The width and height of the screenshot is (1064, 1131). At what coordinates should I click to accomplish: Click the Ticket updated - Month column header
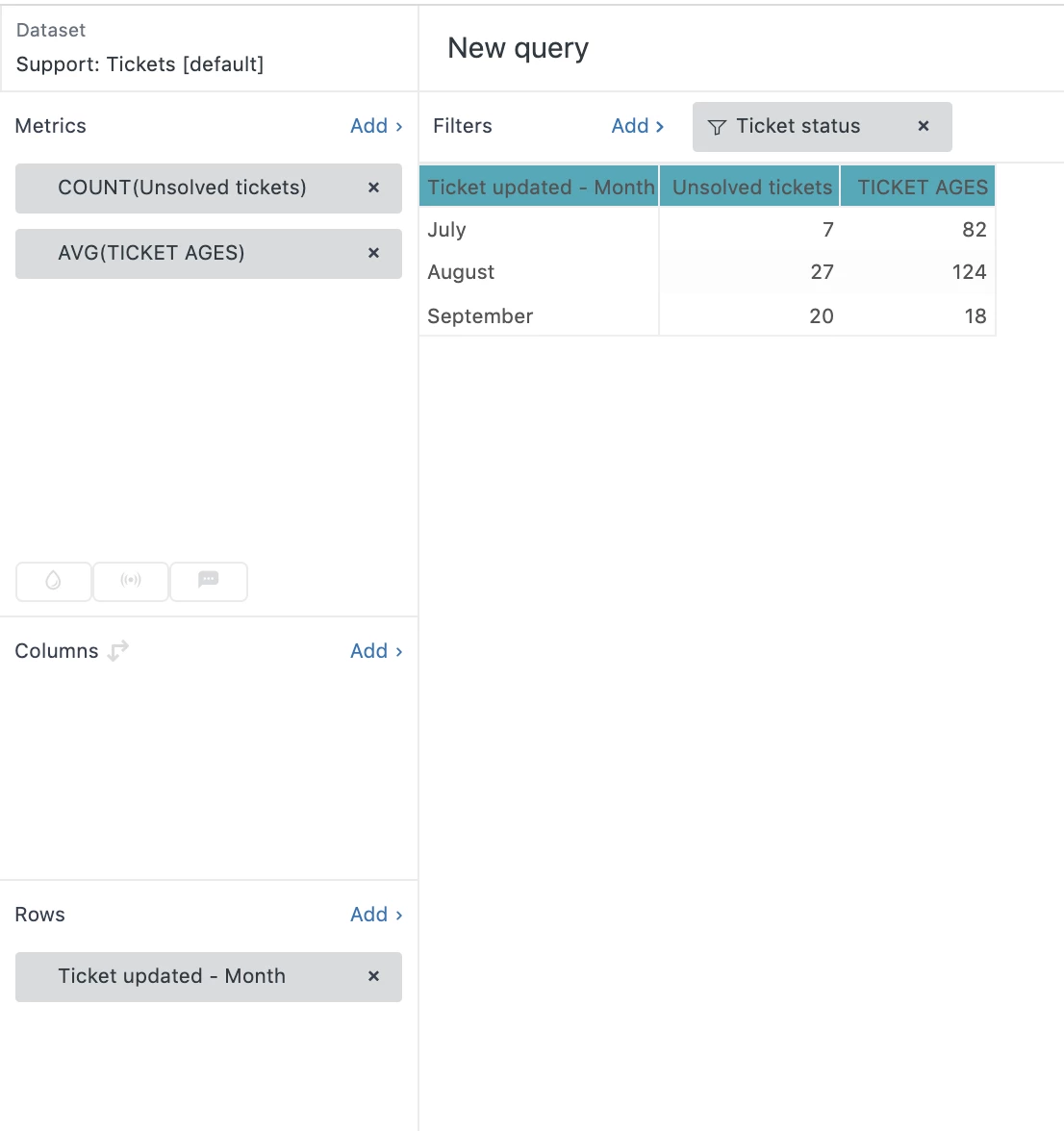click(x=539, y=187)
